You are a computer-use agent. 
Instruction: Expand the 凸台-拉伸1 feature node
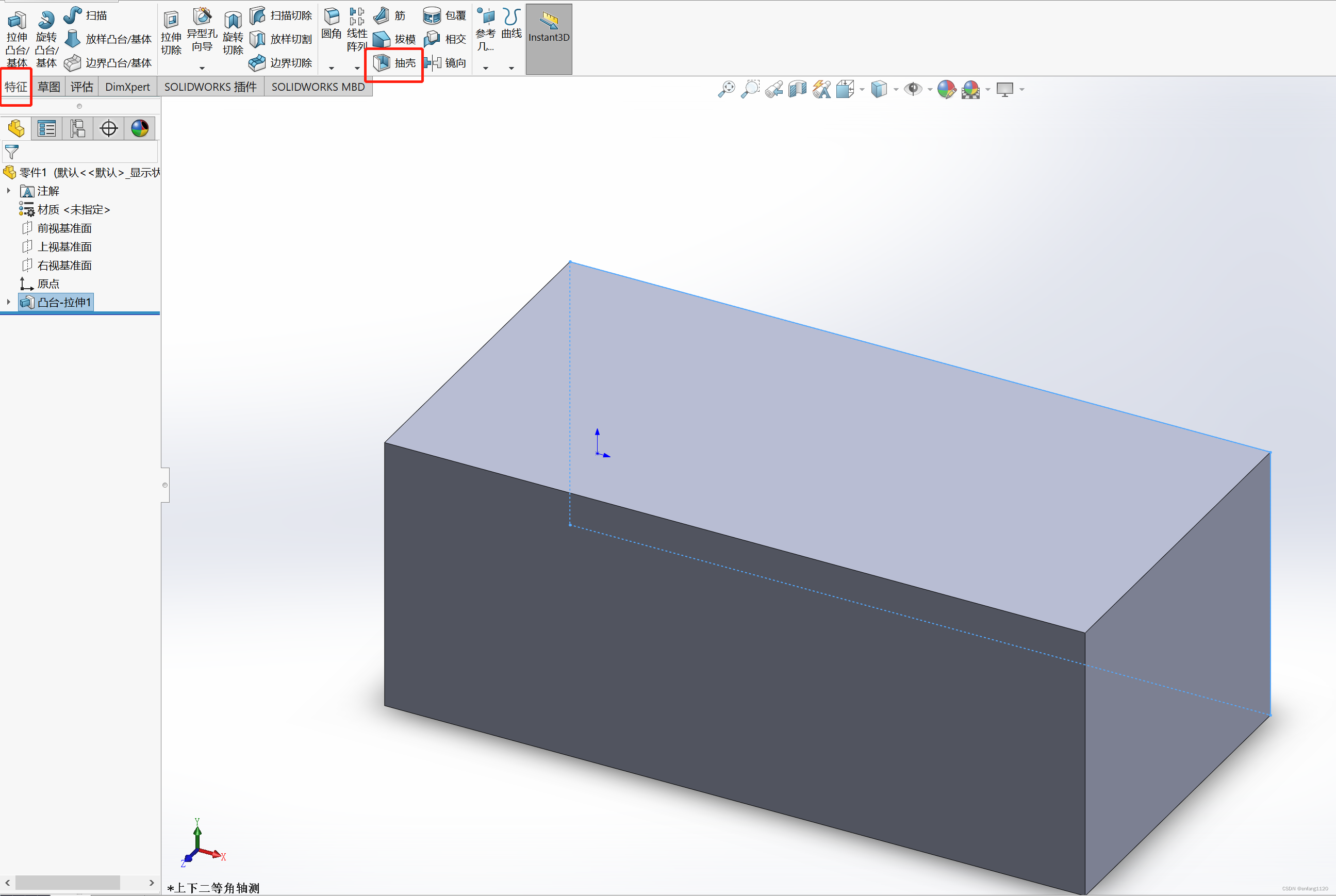click(x=8, y=302)
